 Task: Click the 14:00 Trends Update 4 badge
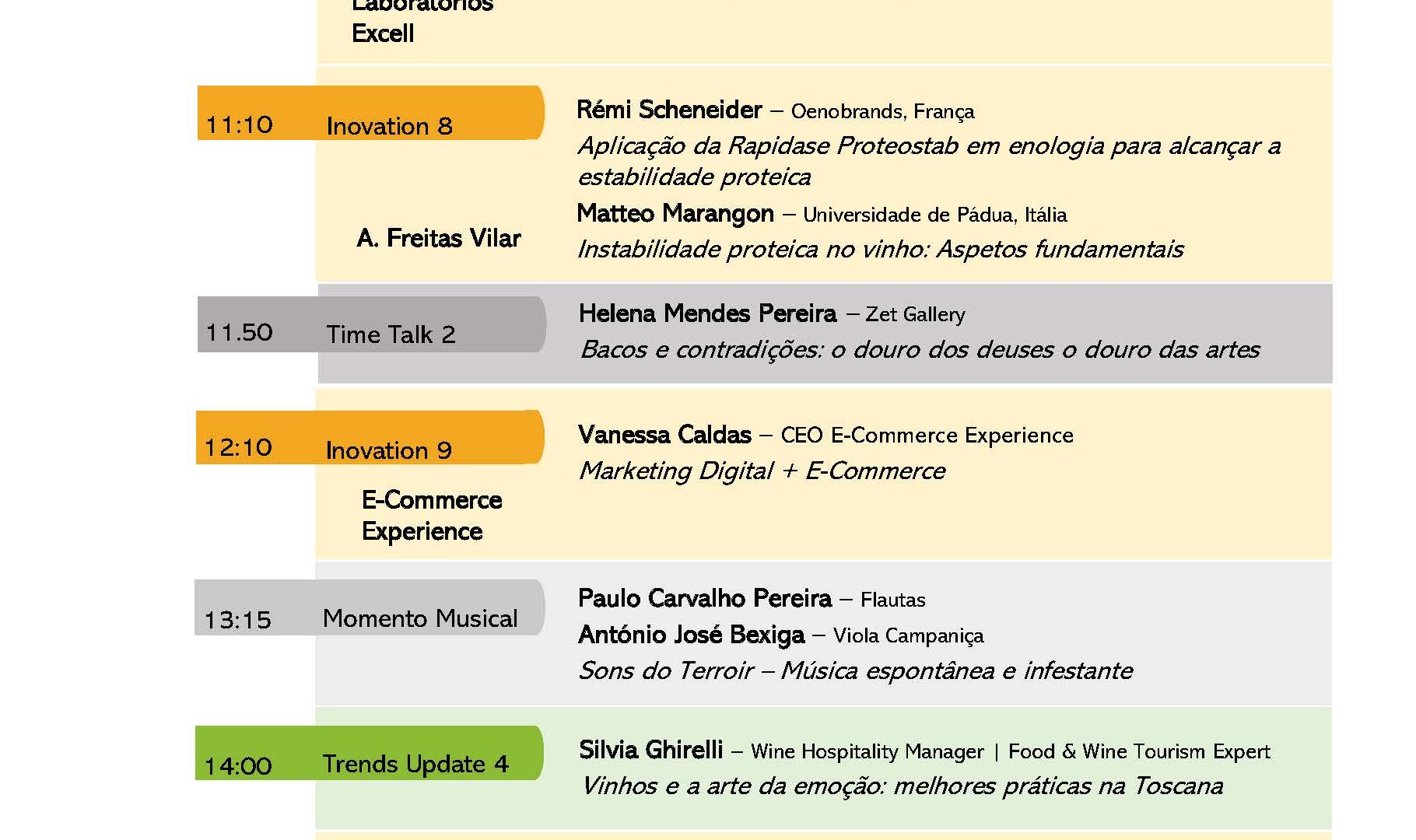pyautogui.click(x=369, y=754)
